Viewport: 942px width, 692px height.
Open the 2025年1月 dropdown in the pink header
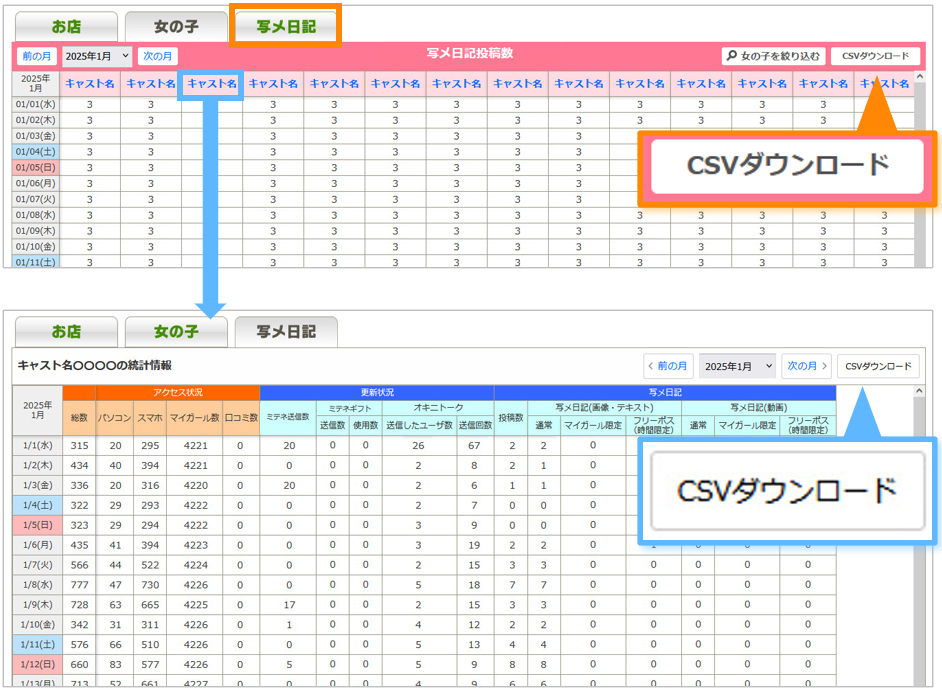[x=97, y=56]
